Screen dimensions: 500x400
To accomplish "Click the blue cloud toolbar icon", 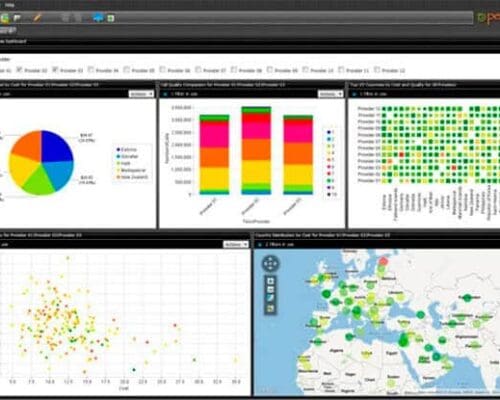I will click(x=98, y=18).
